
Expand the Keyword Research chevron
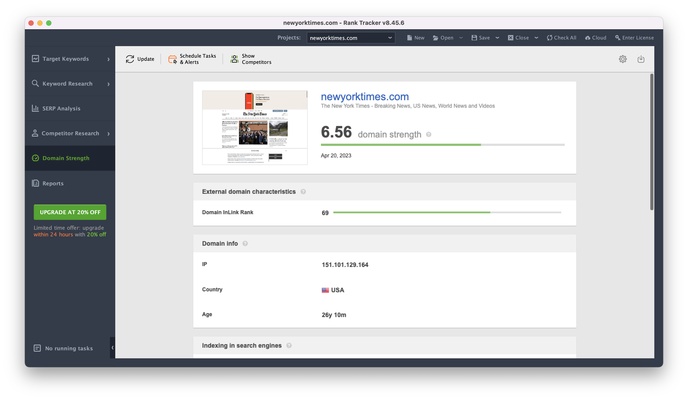(108, 84)
